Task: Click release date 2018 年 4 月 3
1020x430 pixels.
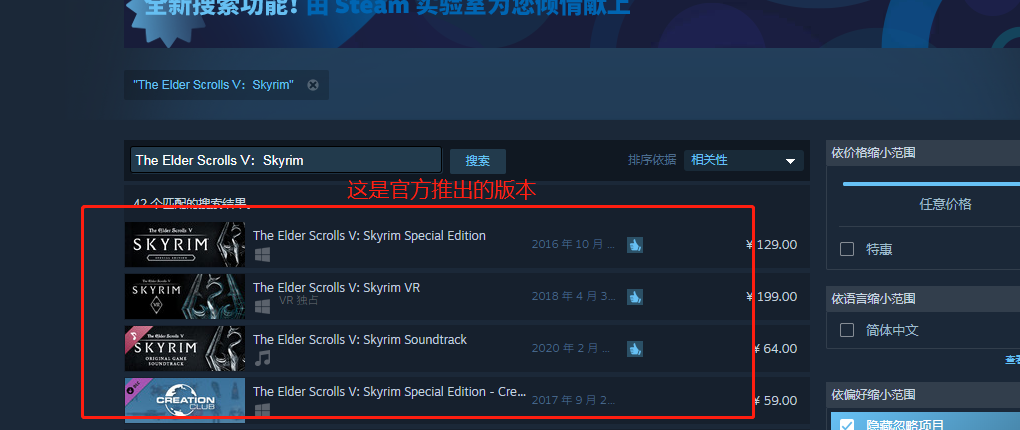Action: click(x=573, y=297)
